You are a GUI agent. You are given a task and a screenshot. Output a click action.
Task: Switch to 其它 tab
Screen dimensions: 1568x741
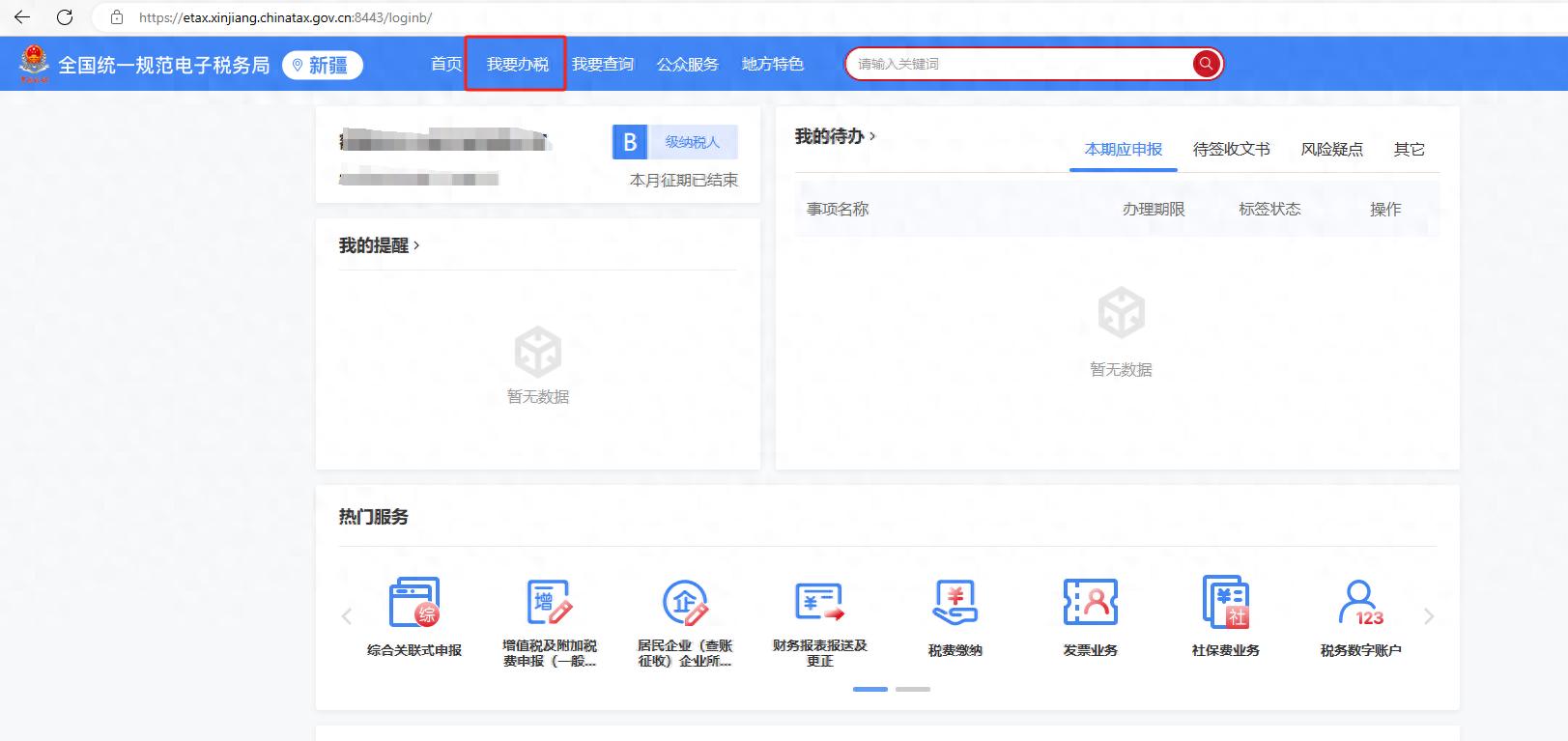pos(1410,149)
